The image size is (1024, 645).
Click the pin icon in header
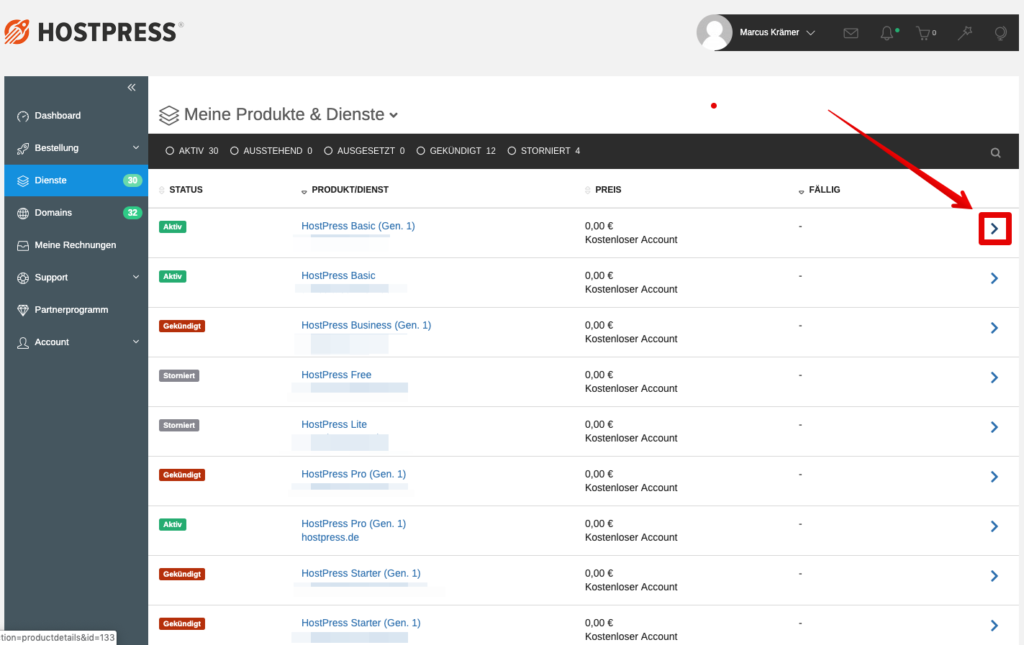pyautogui.click(x=965, y=33)
